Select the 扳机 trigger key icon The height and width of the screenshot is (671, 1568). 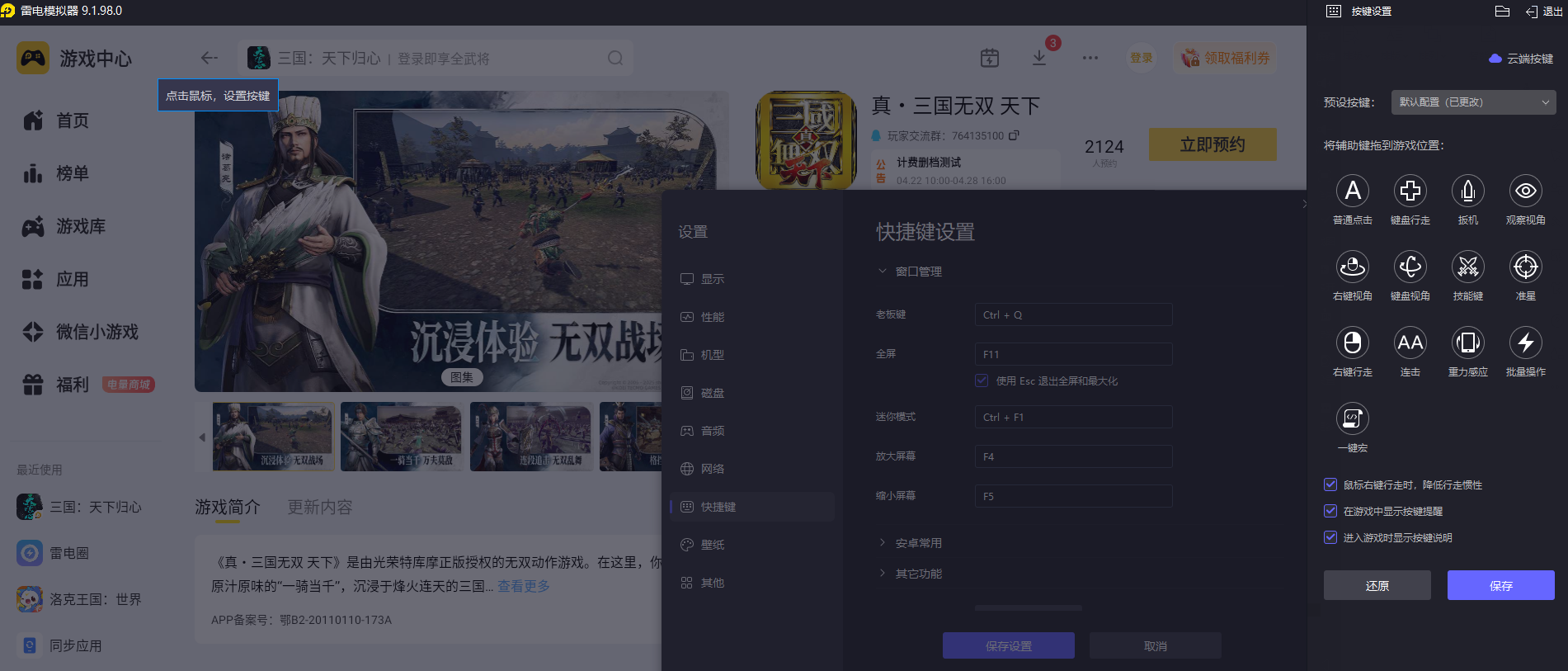[1467, 191]
